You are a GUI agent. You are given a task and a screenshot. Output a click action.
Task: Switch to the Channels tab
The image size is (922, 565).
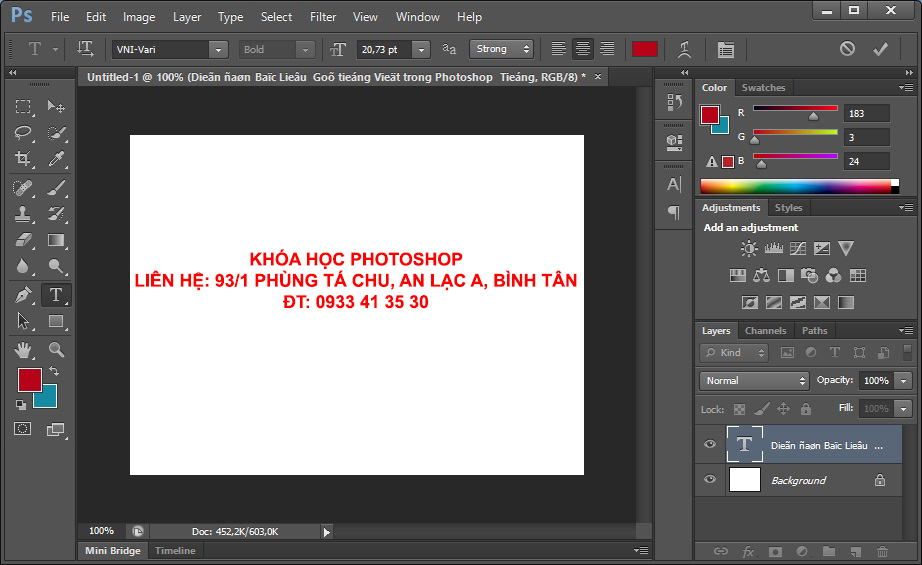(765, 330)
